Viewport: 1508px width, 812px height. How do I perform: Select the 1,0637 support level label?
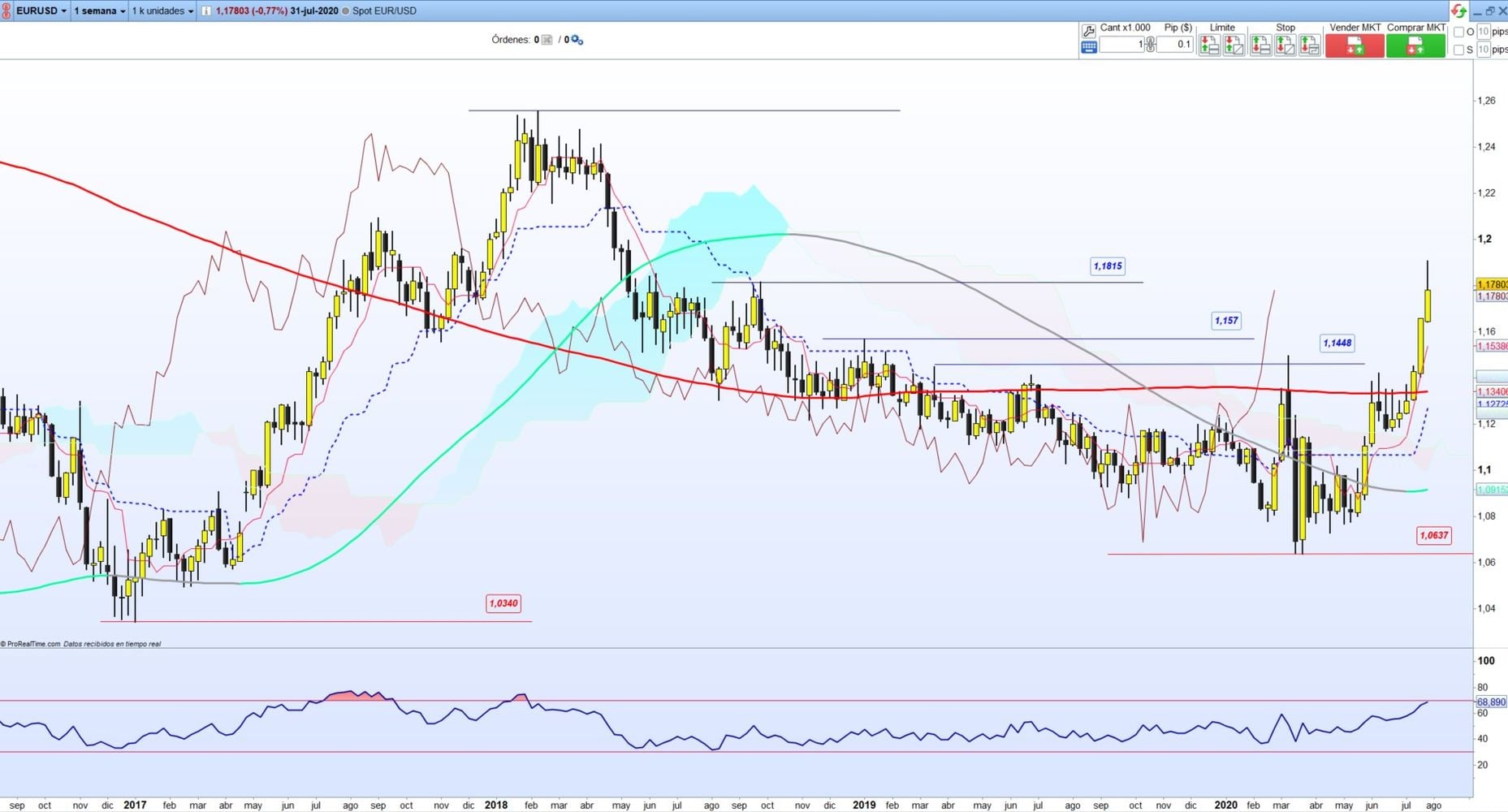click(x=1433, y=535)
